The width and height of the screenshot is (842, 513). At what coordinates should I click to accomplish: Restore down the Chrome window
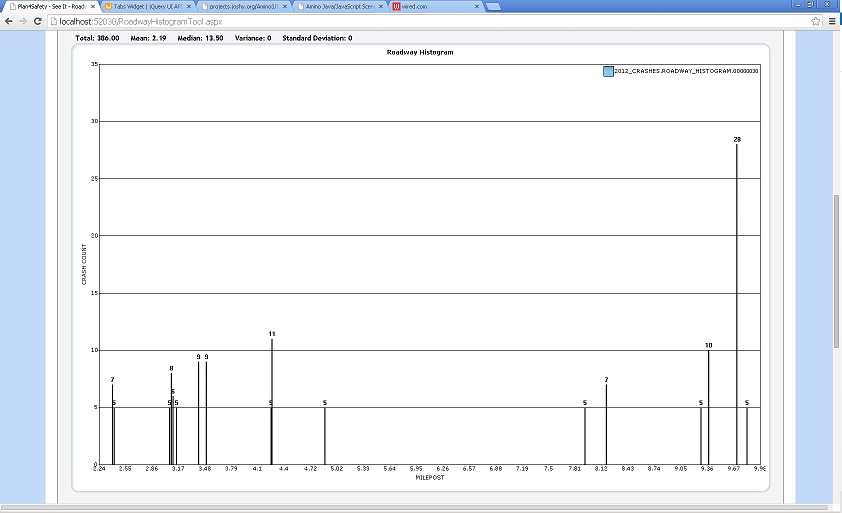(811, 4)
